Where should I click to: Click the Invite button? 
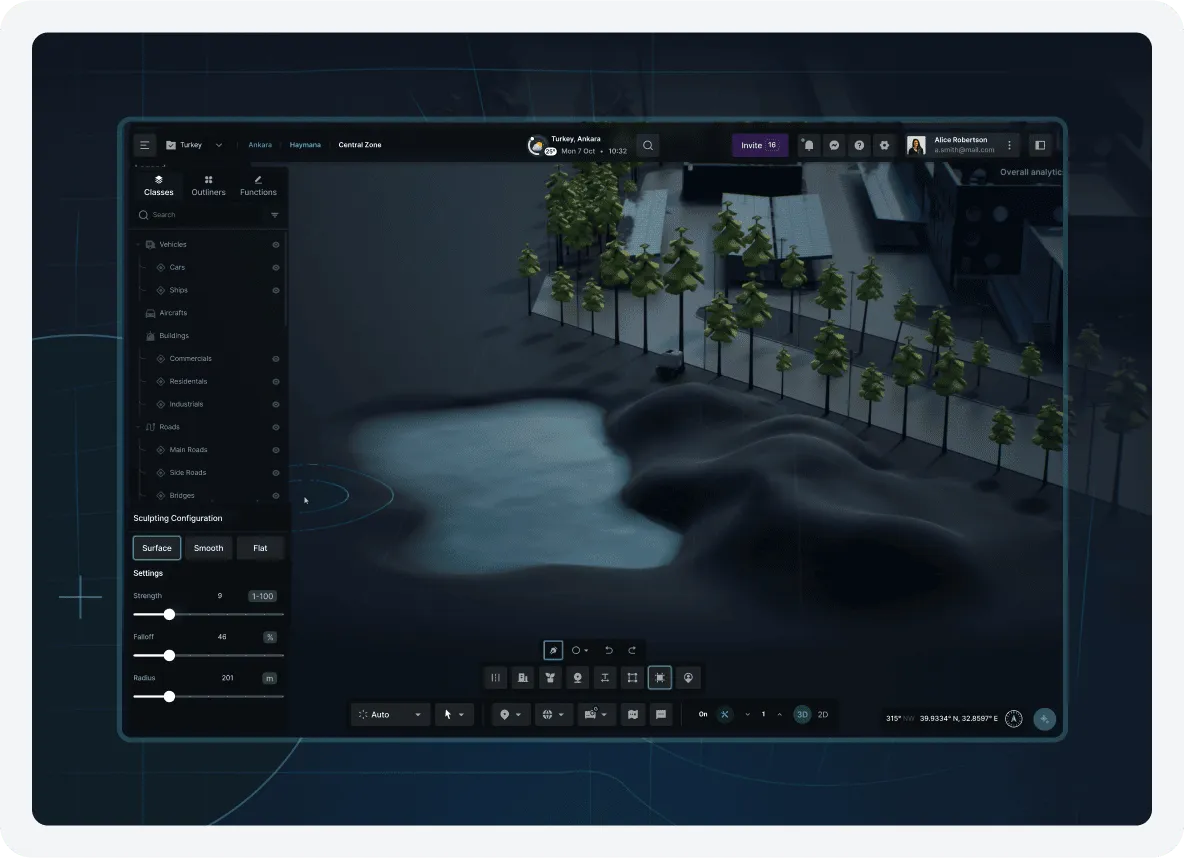(x=760, y=145)
